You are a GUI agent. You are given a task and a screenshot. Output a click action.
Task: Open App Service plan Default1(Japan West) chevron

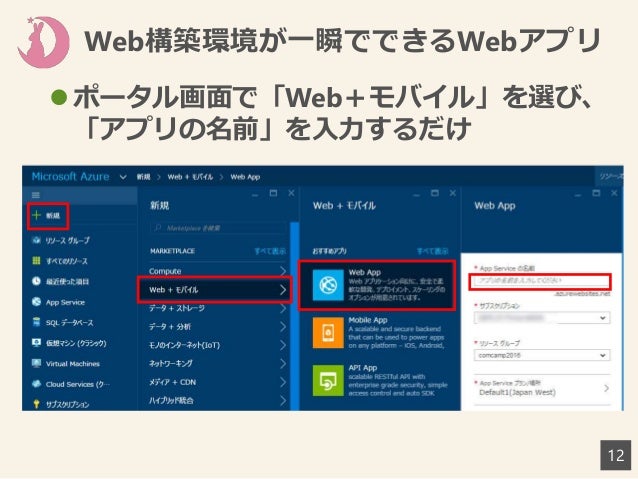tap(606, 388)
